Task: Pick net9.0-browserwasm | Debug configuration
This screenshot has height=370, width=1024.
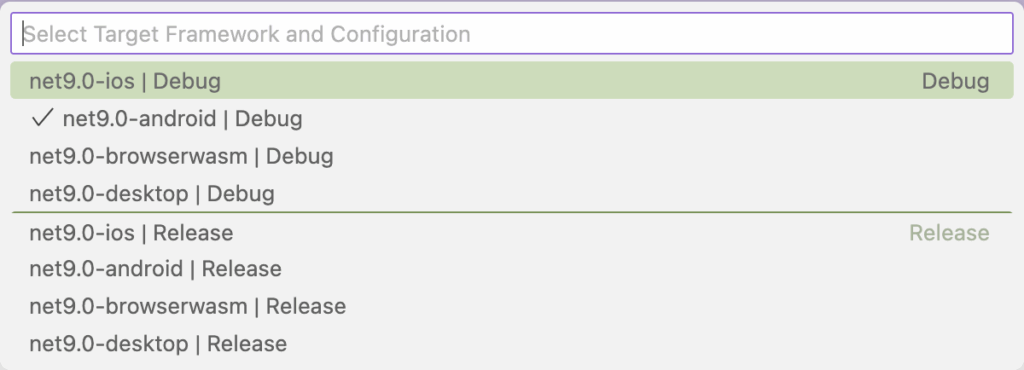Action: 512,157
